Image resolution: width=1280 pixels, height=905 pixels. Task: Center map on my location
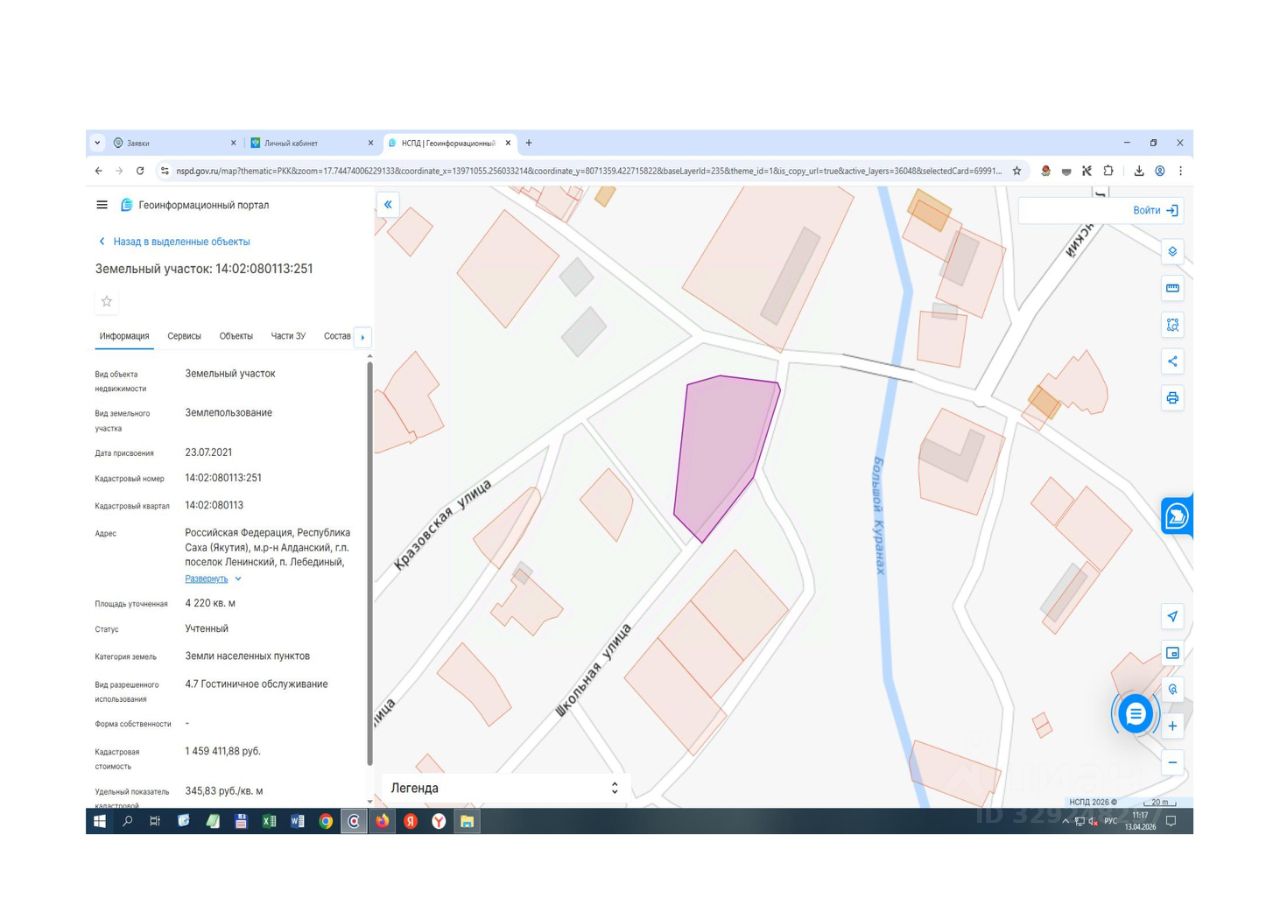1172,616
